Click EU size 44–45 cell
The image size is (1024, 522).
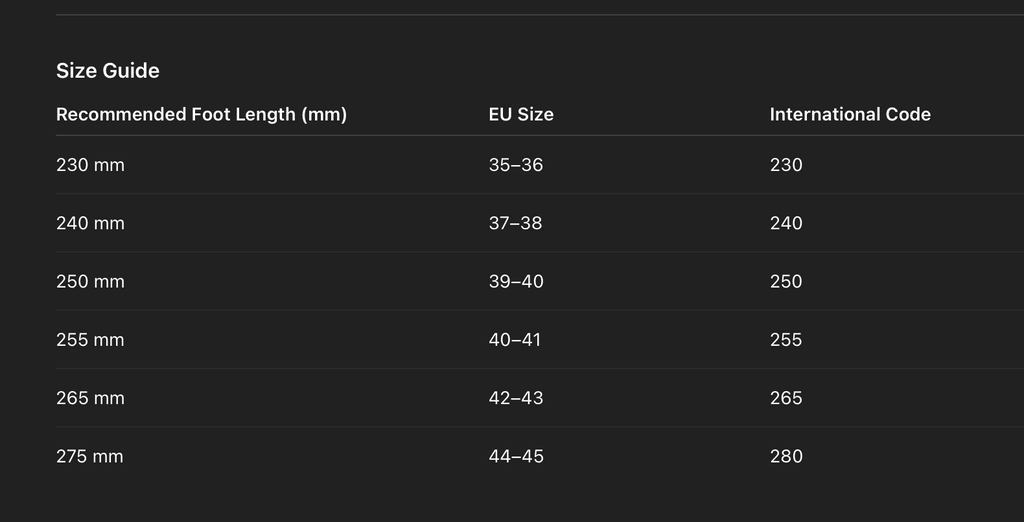[x=516, y=456]
